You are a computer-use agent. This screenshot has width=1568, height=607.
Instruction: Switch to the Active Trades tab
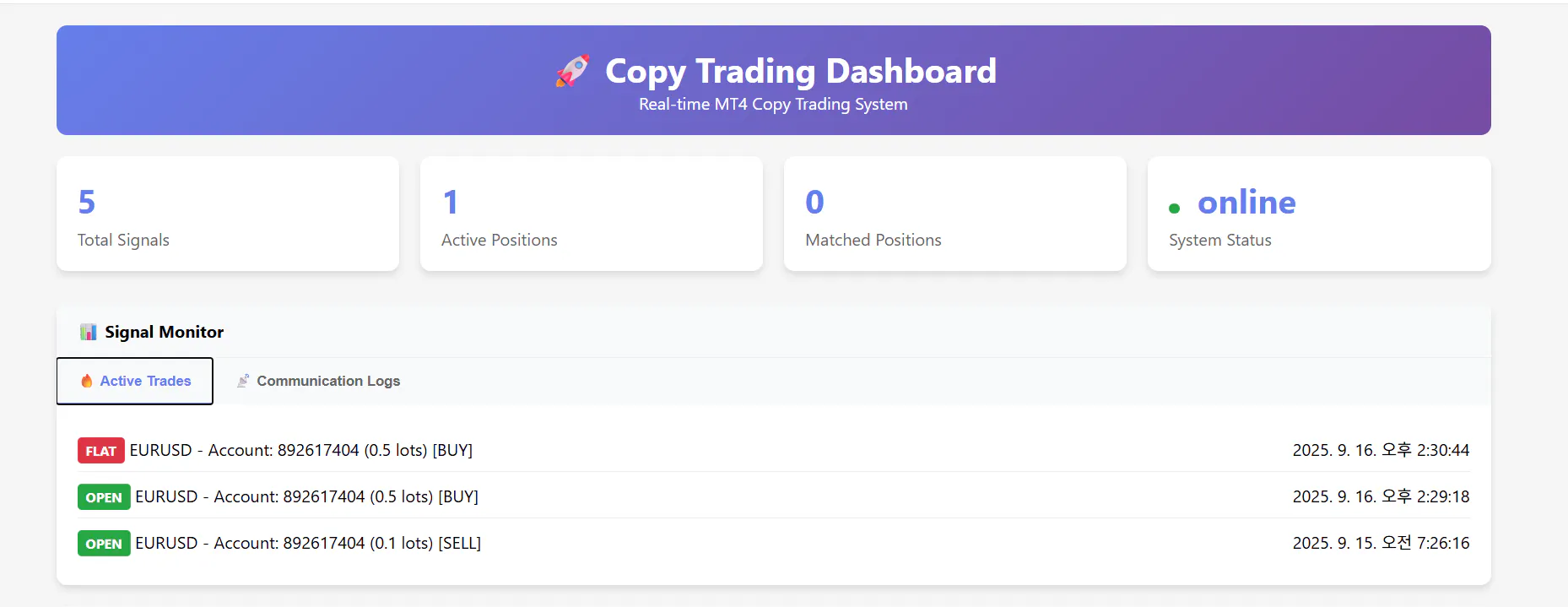point(145,381)
